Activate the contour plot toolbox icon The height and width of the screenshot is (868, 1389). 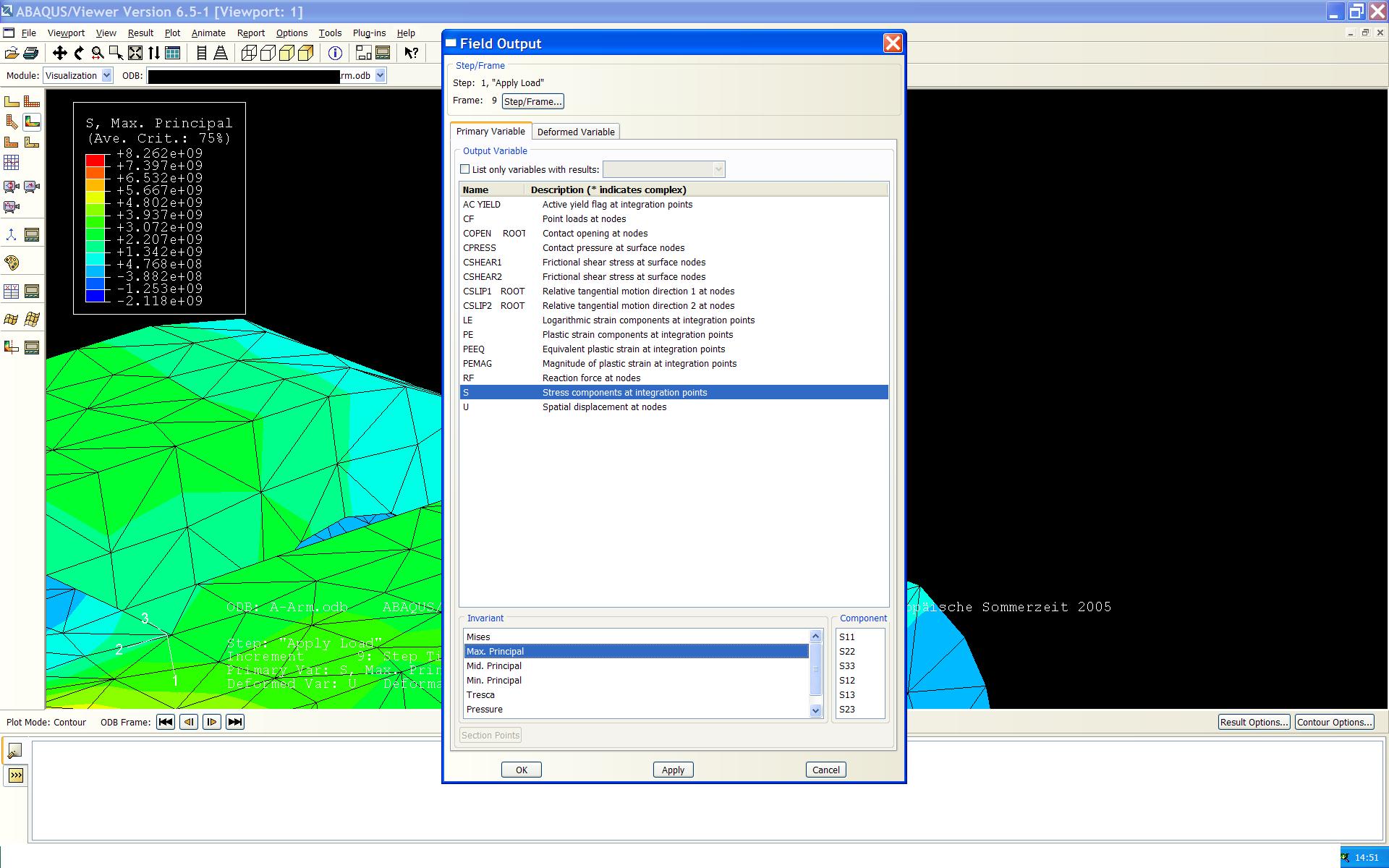coord(32,122)
